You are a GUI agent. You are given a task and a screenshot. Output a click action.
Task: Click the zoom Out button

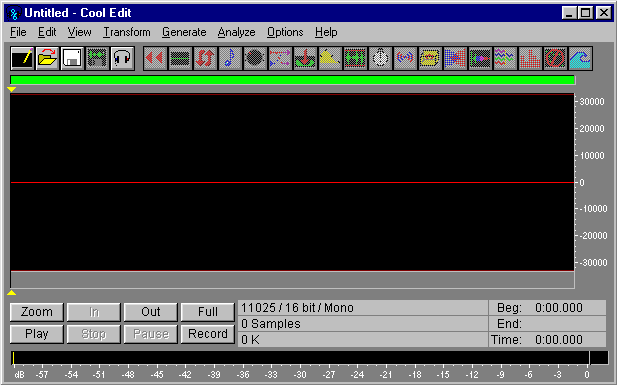[x=151, y=312]
